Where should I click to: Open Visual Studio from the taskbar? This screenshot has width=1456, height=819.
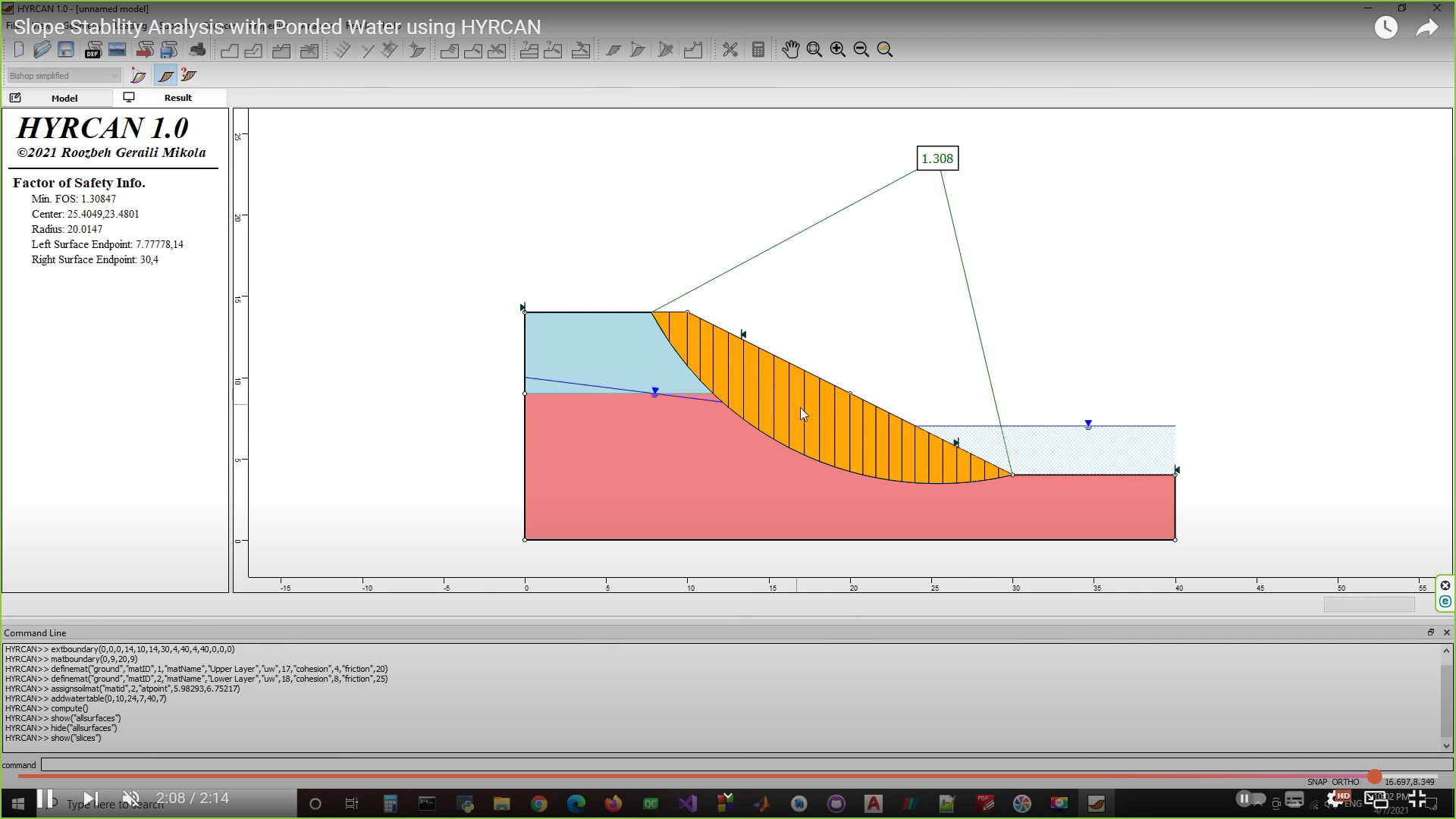tap(688, 803)
